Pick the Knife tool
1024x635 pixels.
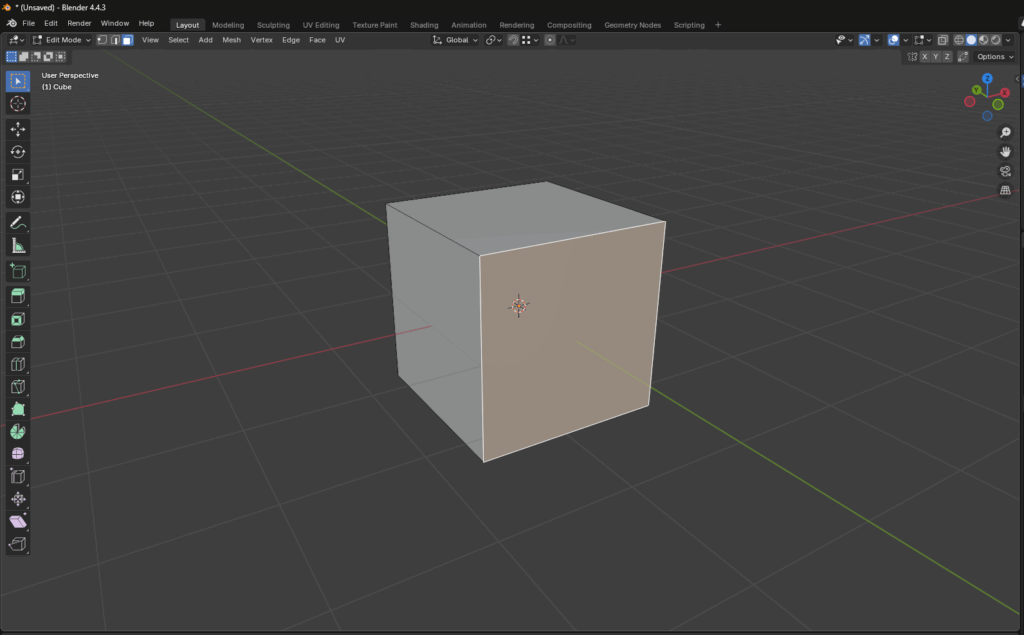(x=18, y=387)
